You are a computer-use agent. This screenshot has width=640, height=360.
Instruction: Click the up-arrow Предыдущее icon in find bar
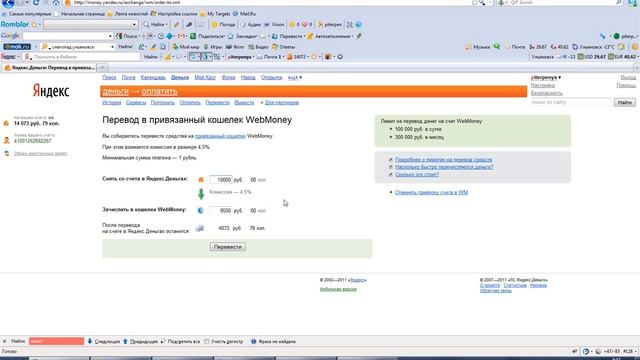(125, 341)
